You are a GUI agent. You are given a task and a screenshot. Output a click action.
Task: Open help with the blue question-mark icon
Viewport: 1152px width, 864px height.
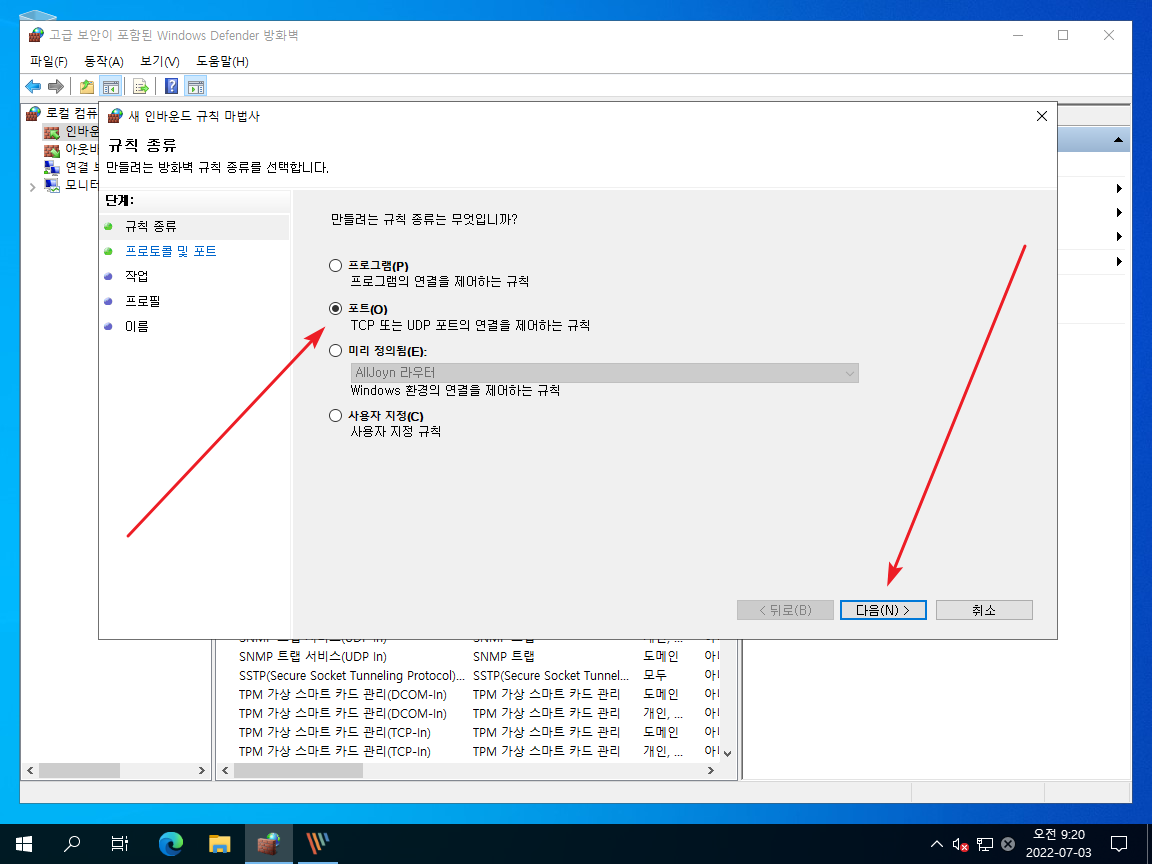tap(171, 87)
